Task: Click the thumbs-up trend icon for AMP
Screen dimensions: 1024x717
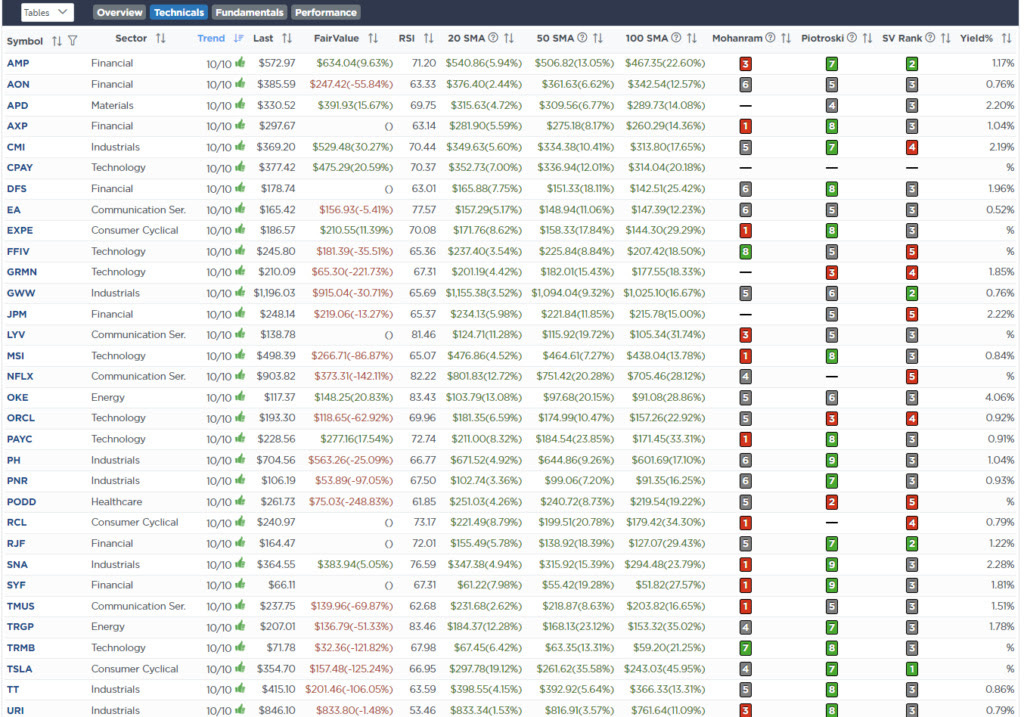Action: pyautogui.click(x=240, y=63)
